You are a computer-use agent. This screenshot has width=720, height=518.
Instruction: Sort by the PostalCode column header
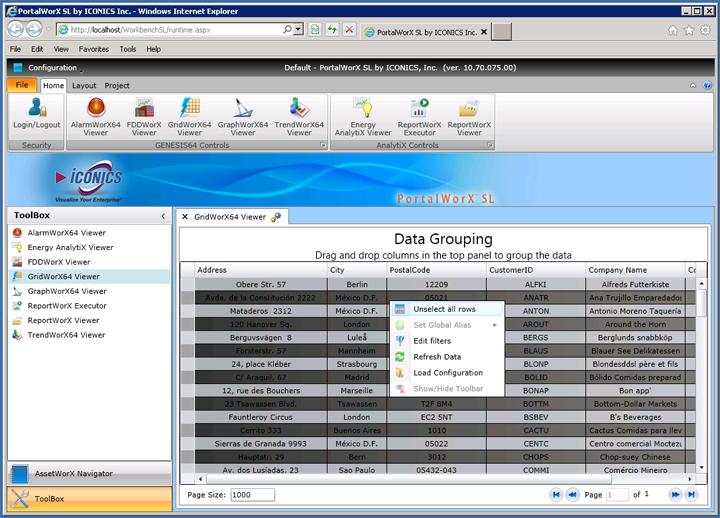(x=436, y=270)
